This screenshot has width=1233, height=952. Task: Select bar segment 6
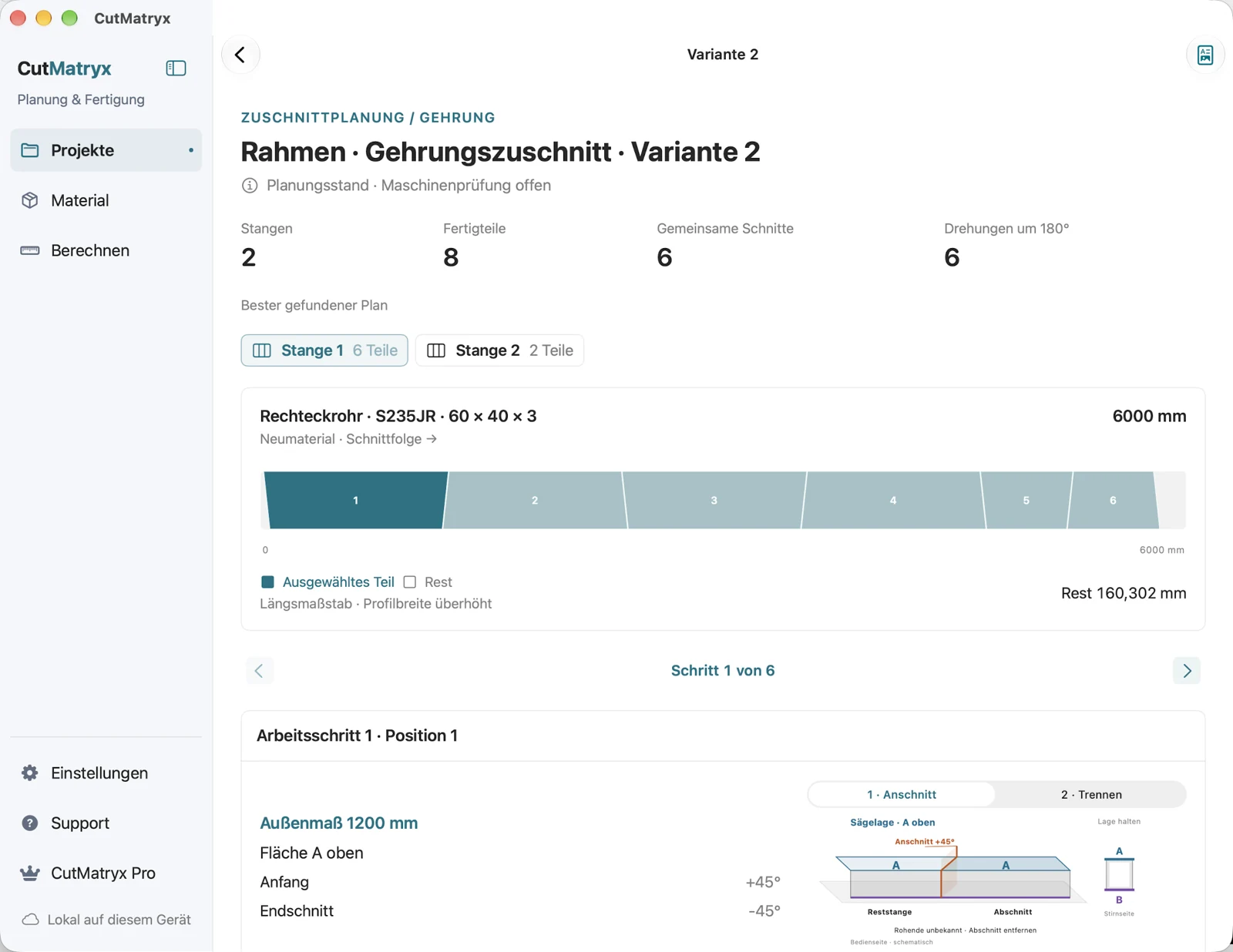(x=1113, y=500)
